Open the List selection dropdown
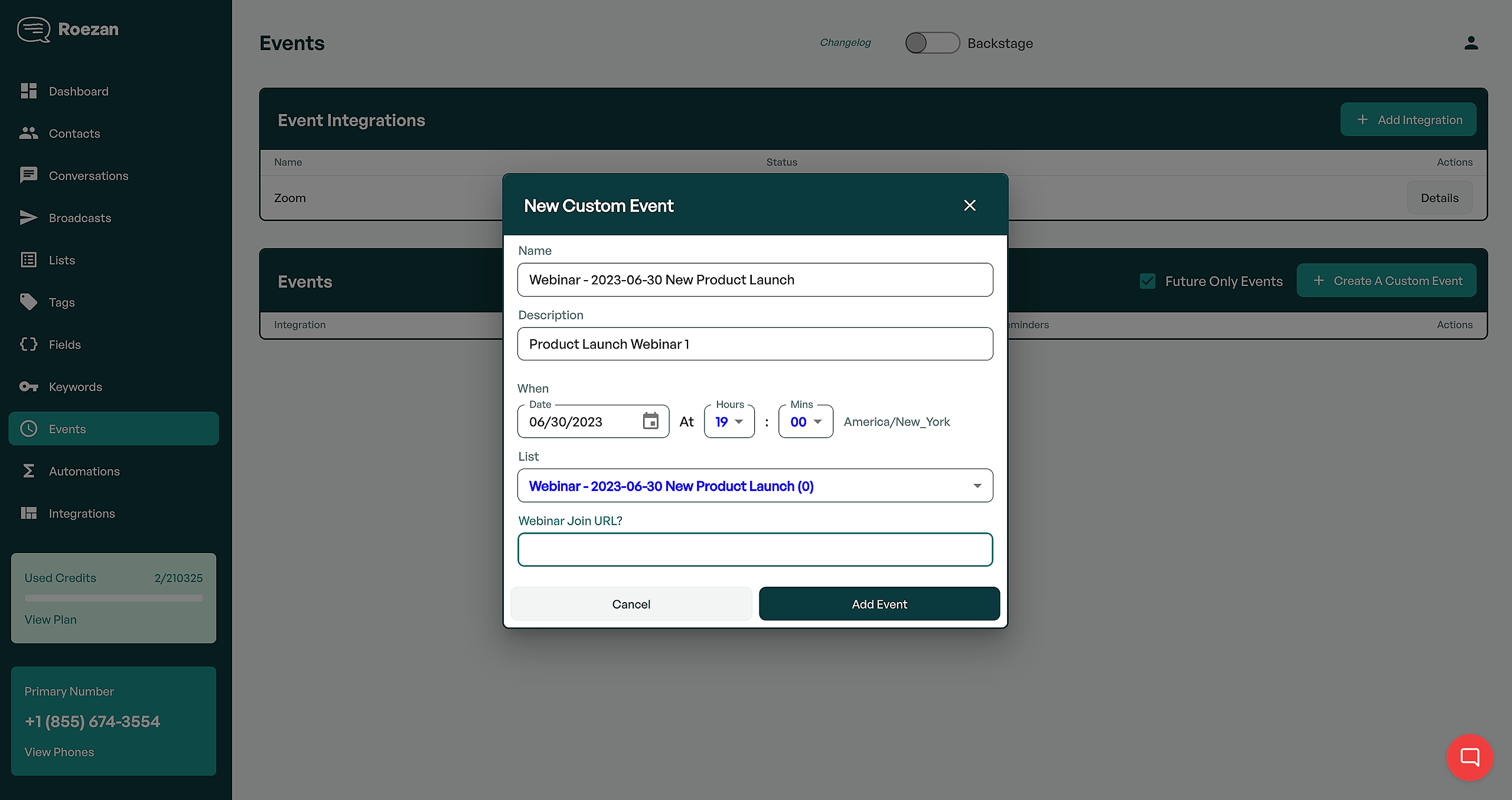This screenshot has height=800, width=1512. 755,486
